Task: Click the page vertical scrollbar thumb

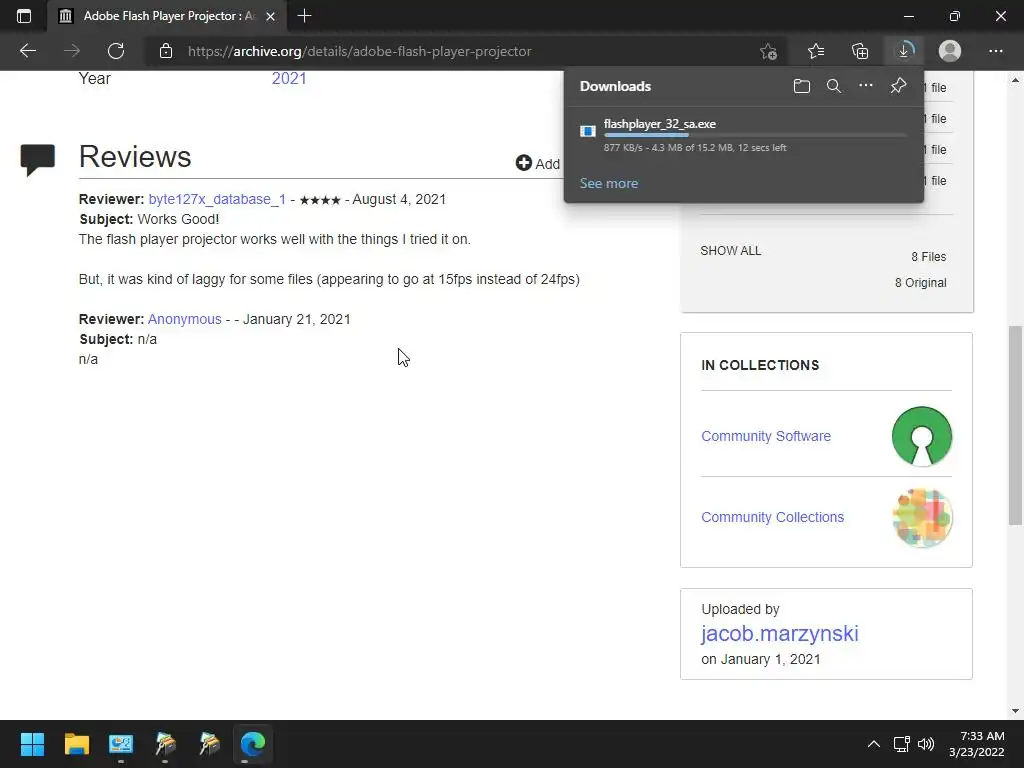Action: [x=1015, y=424]
